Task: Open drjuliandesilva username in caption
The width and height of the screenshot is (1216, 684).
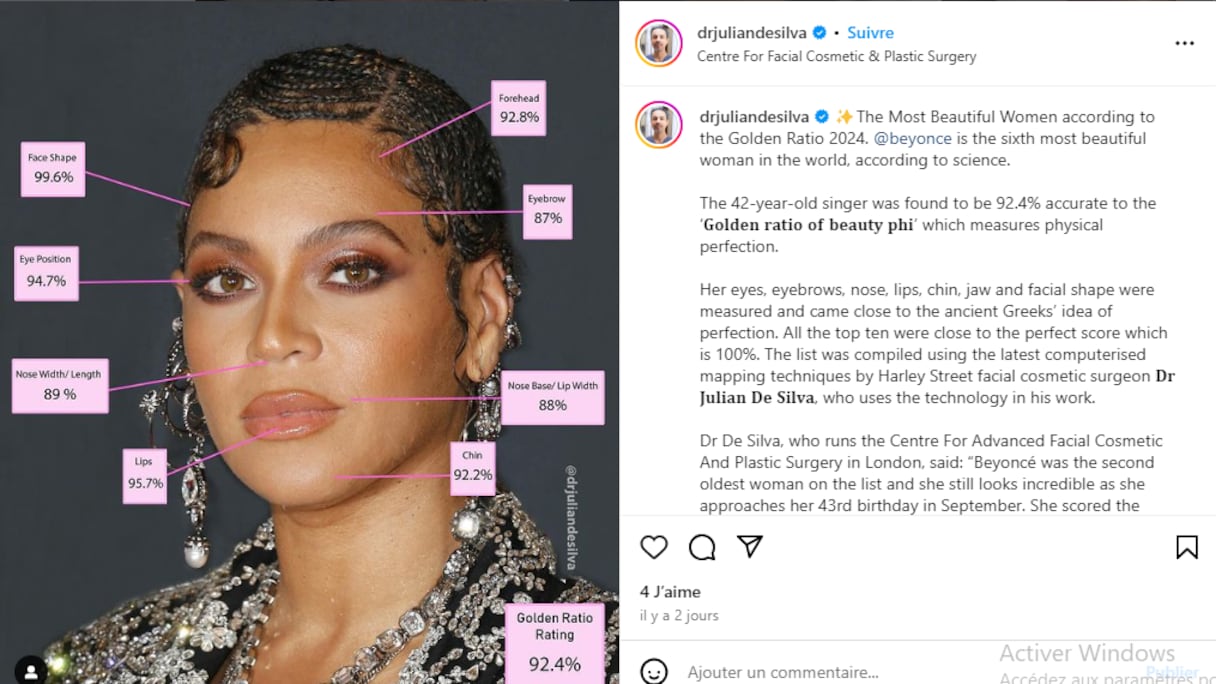Action: (754, 117)
